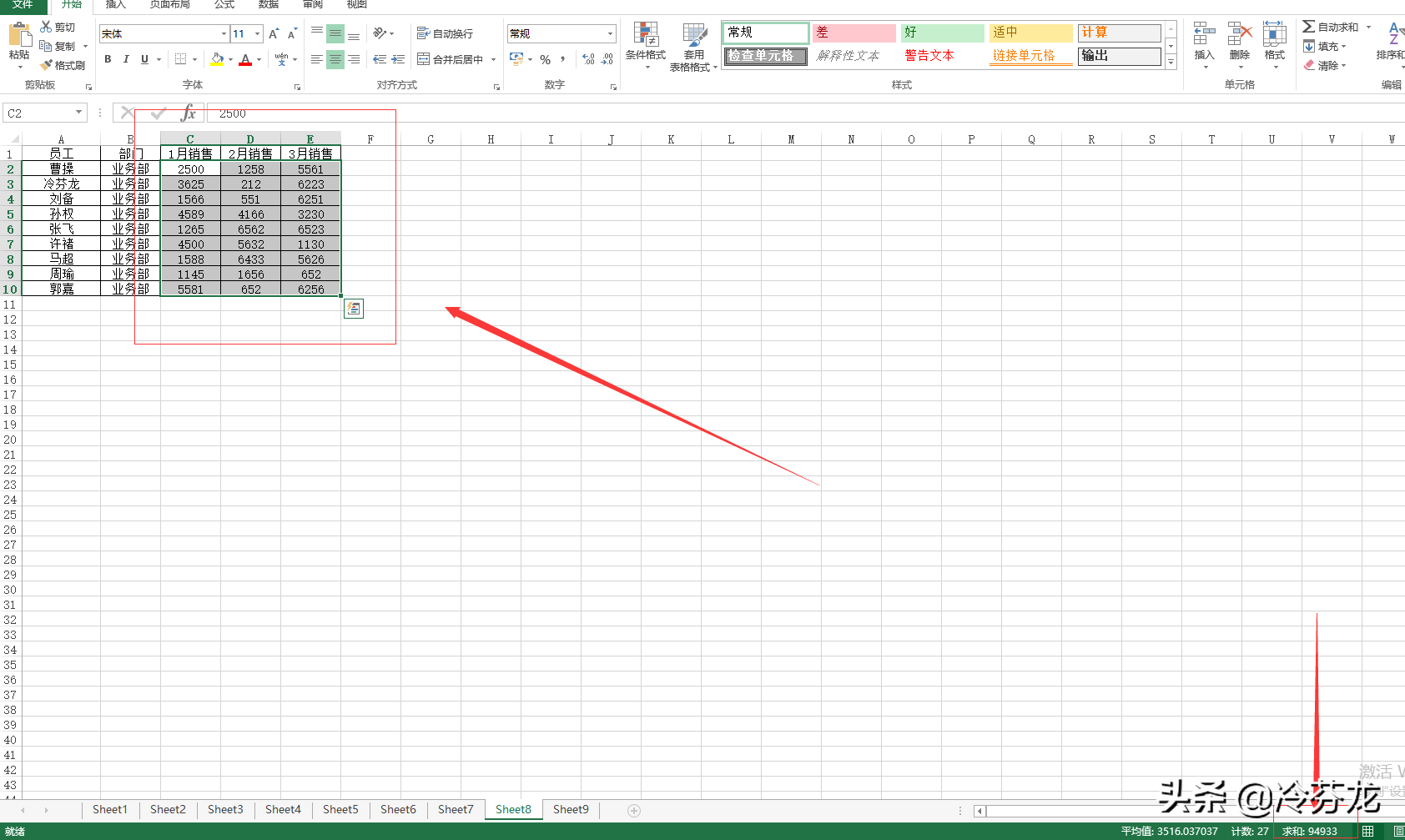Click the decrease indent icon
The height and width of the screenshot is (840, 1405).
380,59
